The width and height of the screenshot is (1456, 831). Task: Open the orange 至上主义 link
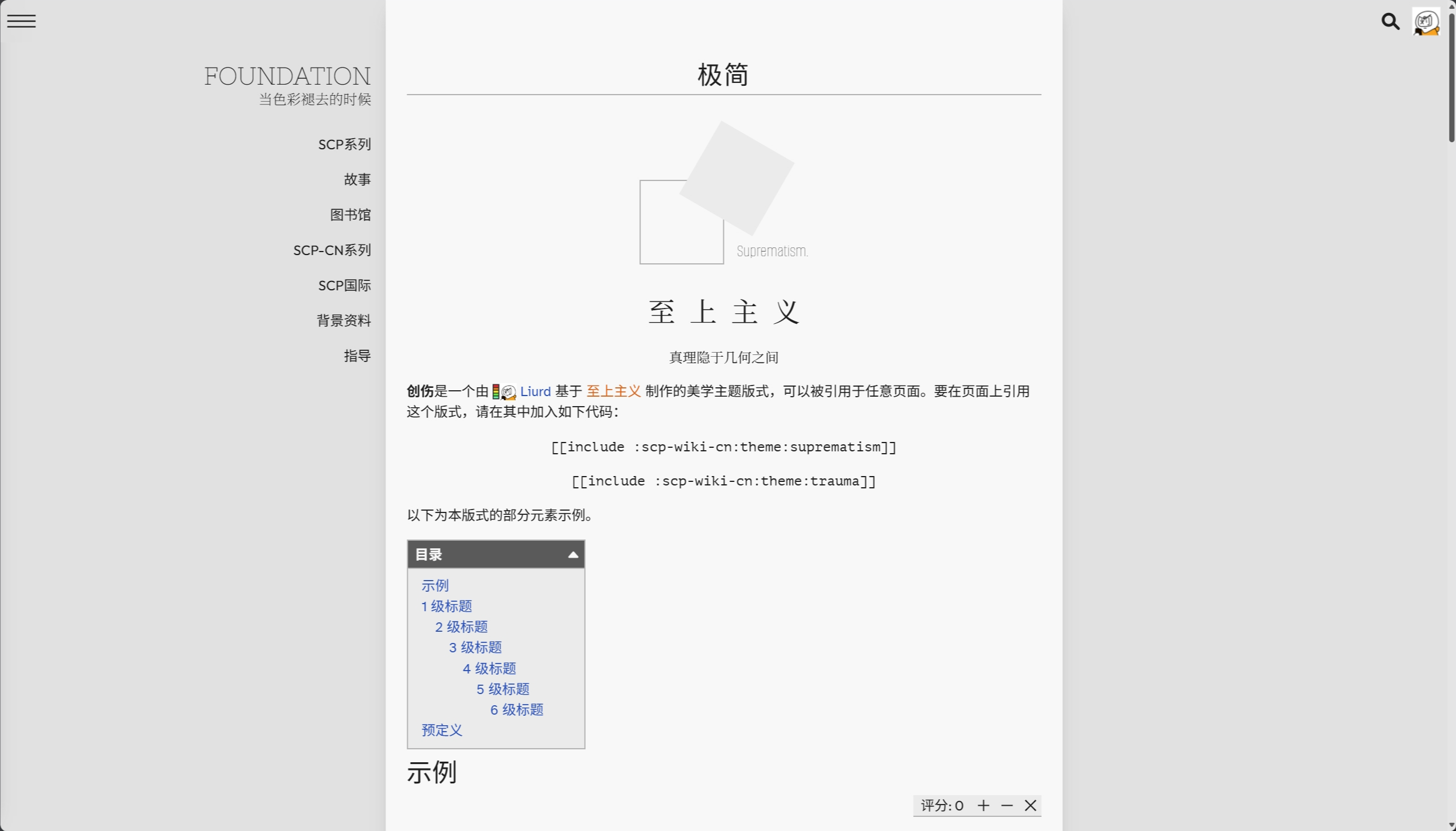[613, 392]
